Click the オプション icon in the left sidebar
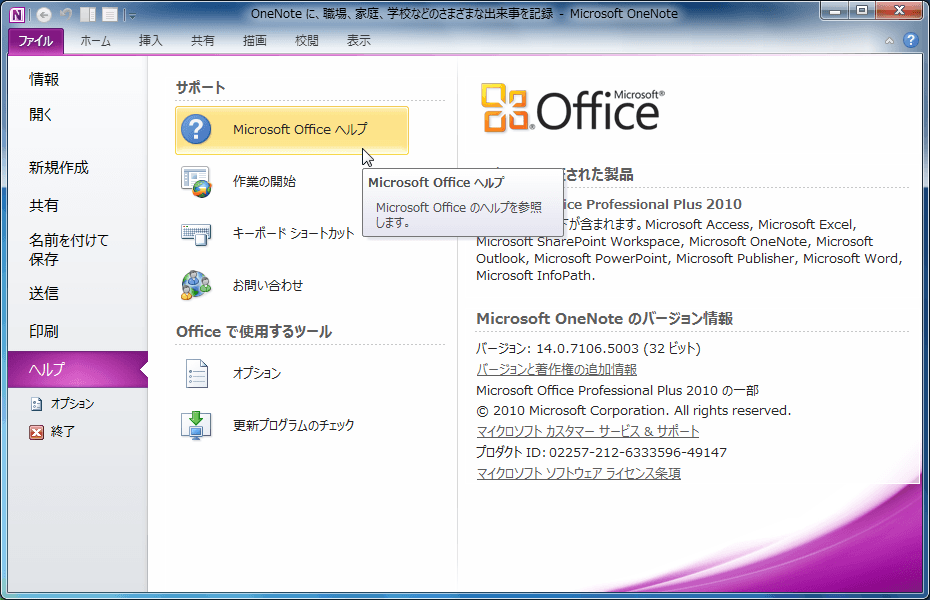 37,404
